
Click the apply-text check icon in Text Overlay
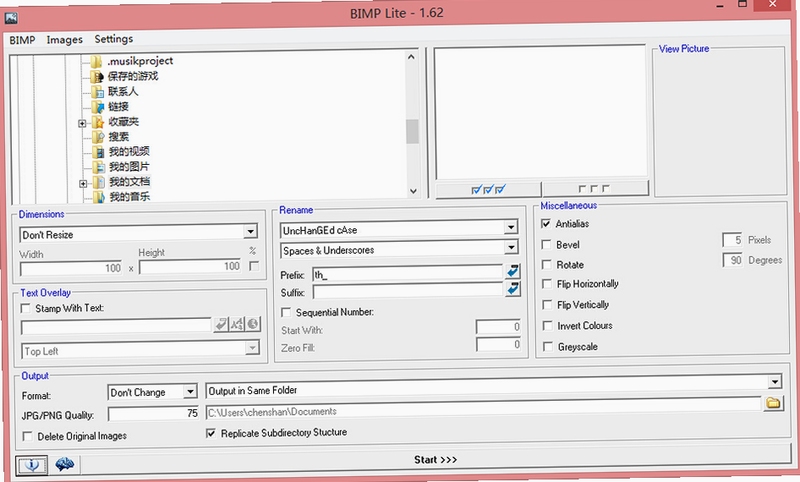(x=221, y=324)
